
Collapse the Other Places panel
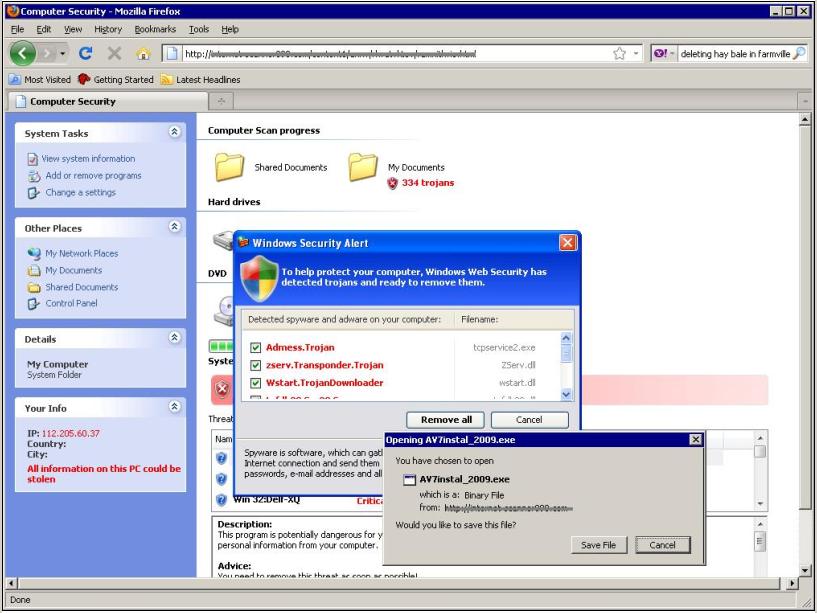175,226
